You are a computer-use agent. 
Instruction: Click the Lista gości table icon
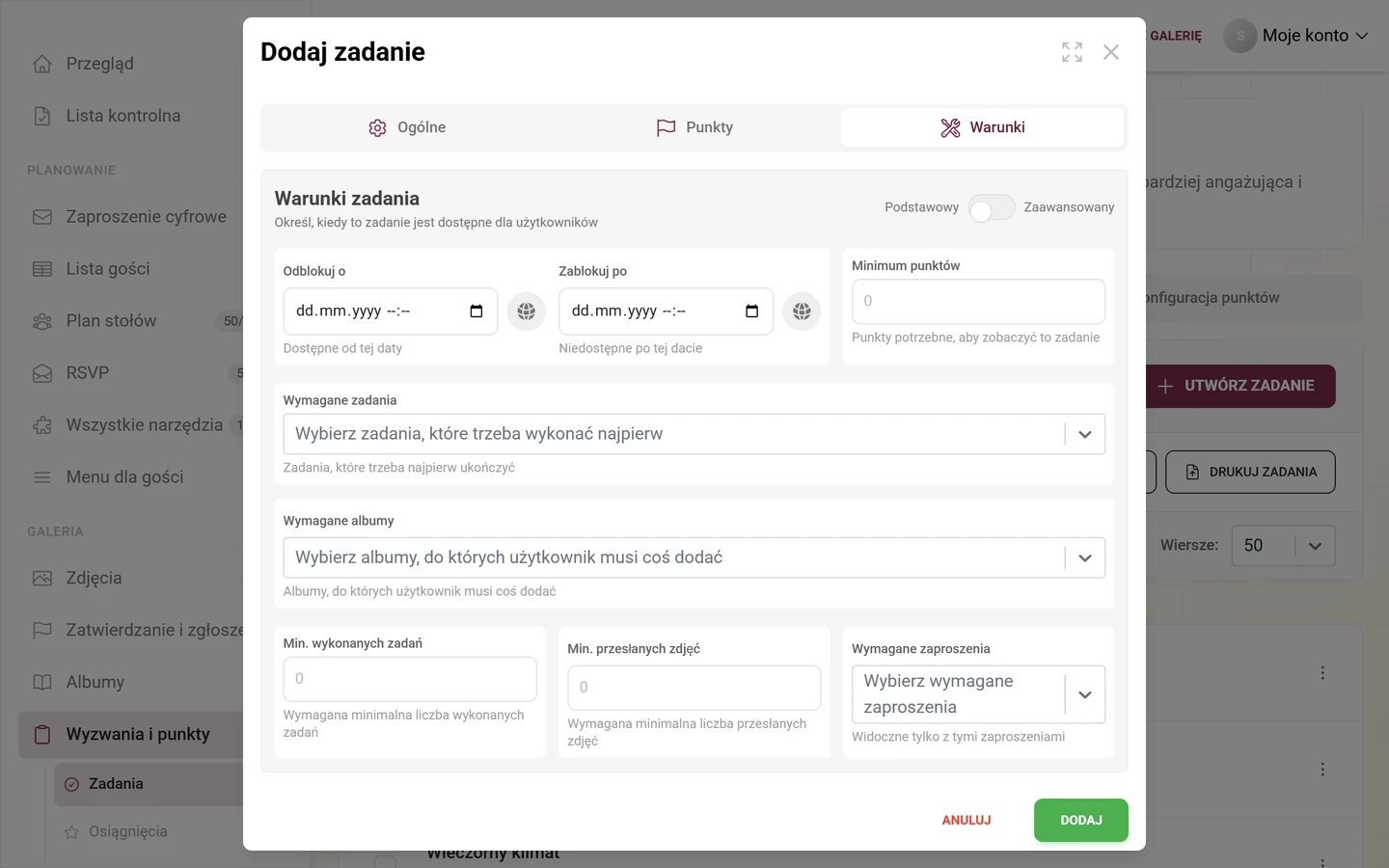(42, 269)
